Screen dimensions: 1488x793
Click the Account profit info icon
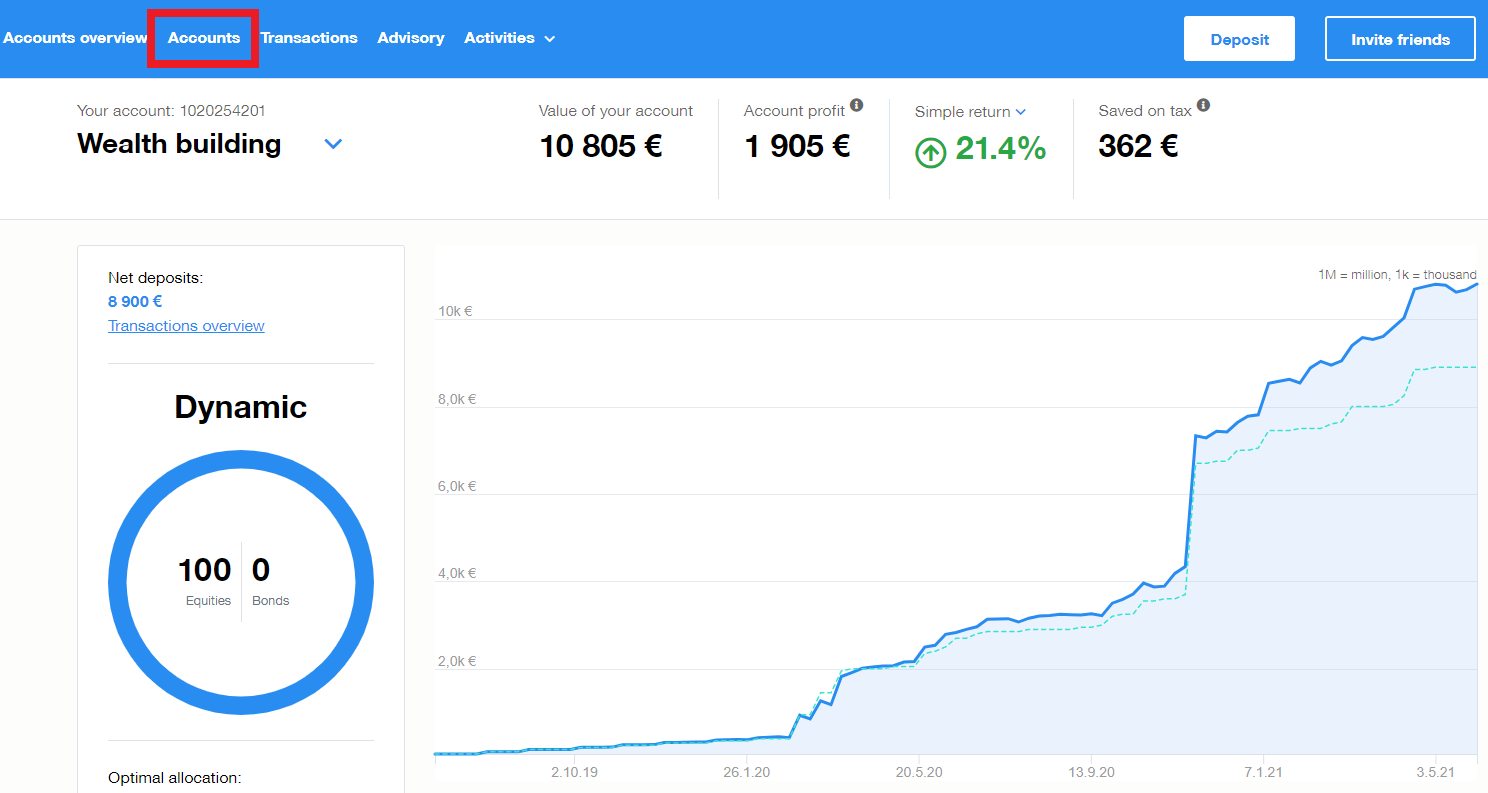click(x=856, y=105)
